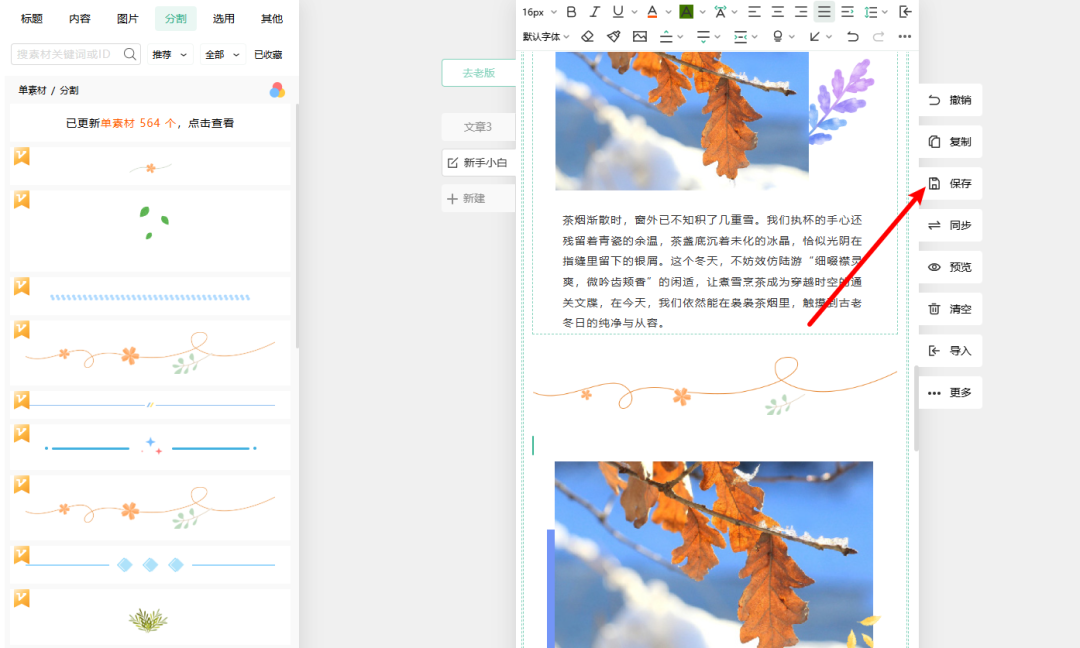Open the 推荐 sort dropdown
The image size is (1080, 648).
tap(170, 55)
